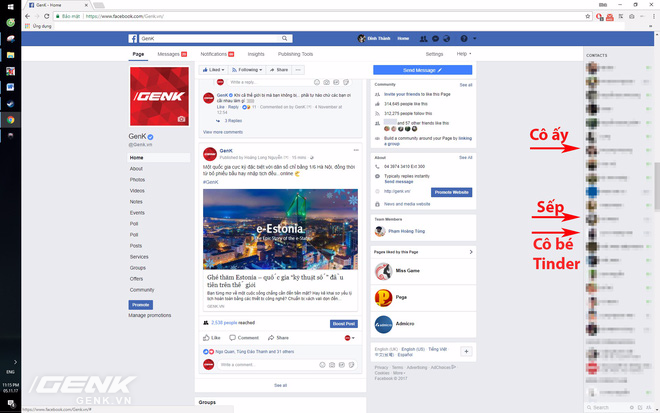Open friend requests icon in header
Viewport: 660px width, 413px height.
[x=423, y=39]
